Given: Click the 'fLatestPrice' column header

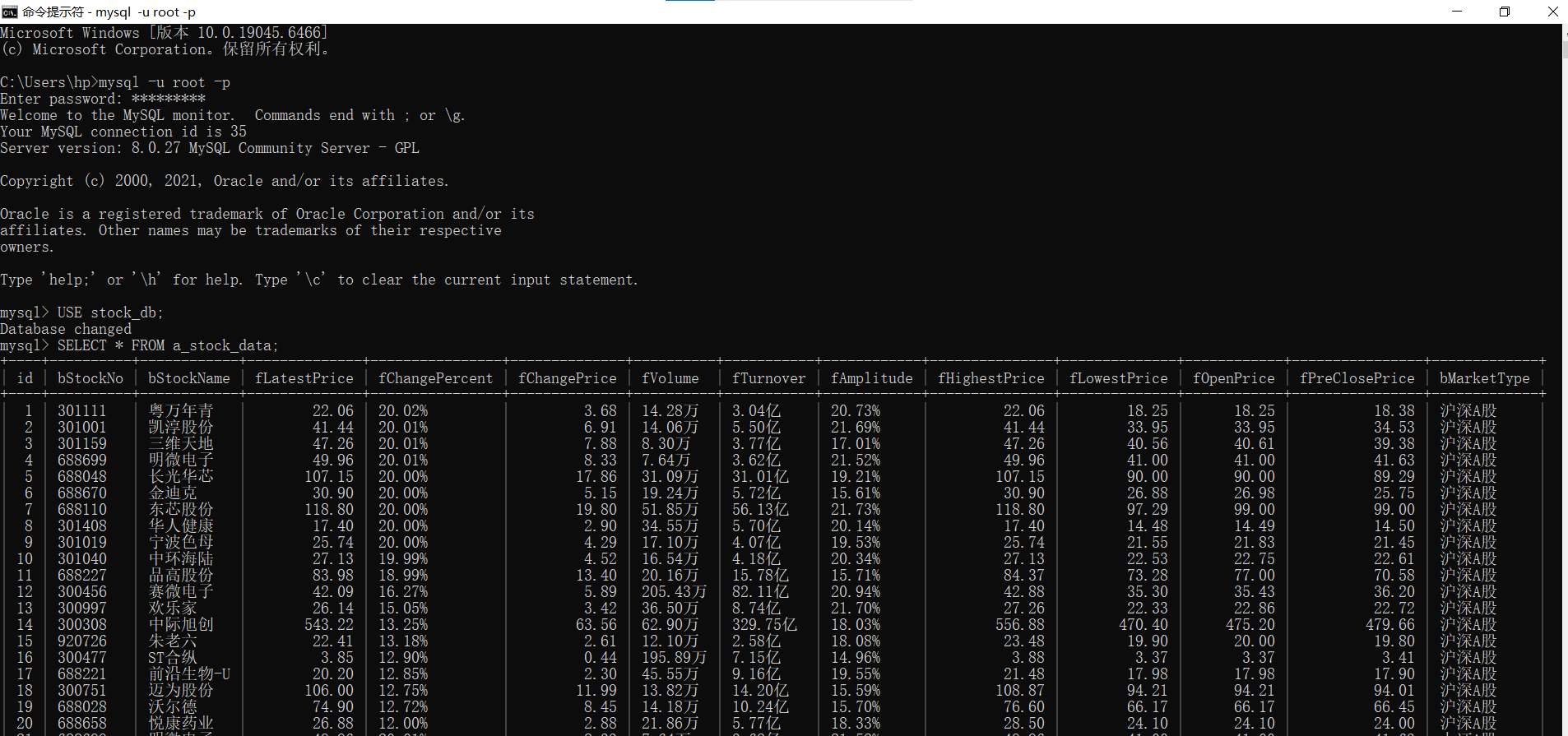Looking at the screenshot, I should click(x=304, y=378).
